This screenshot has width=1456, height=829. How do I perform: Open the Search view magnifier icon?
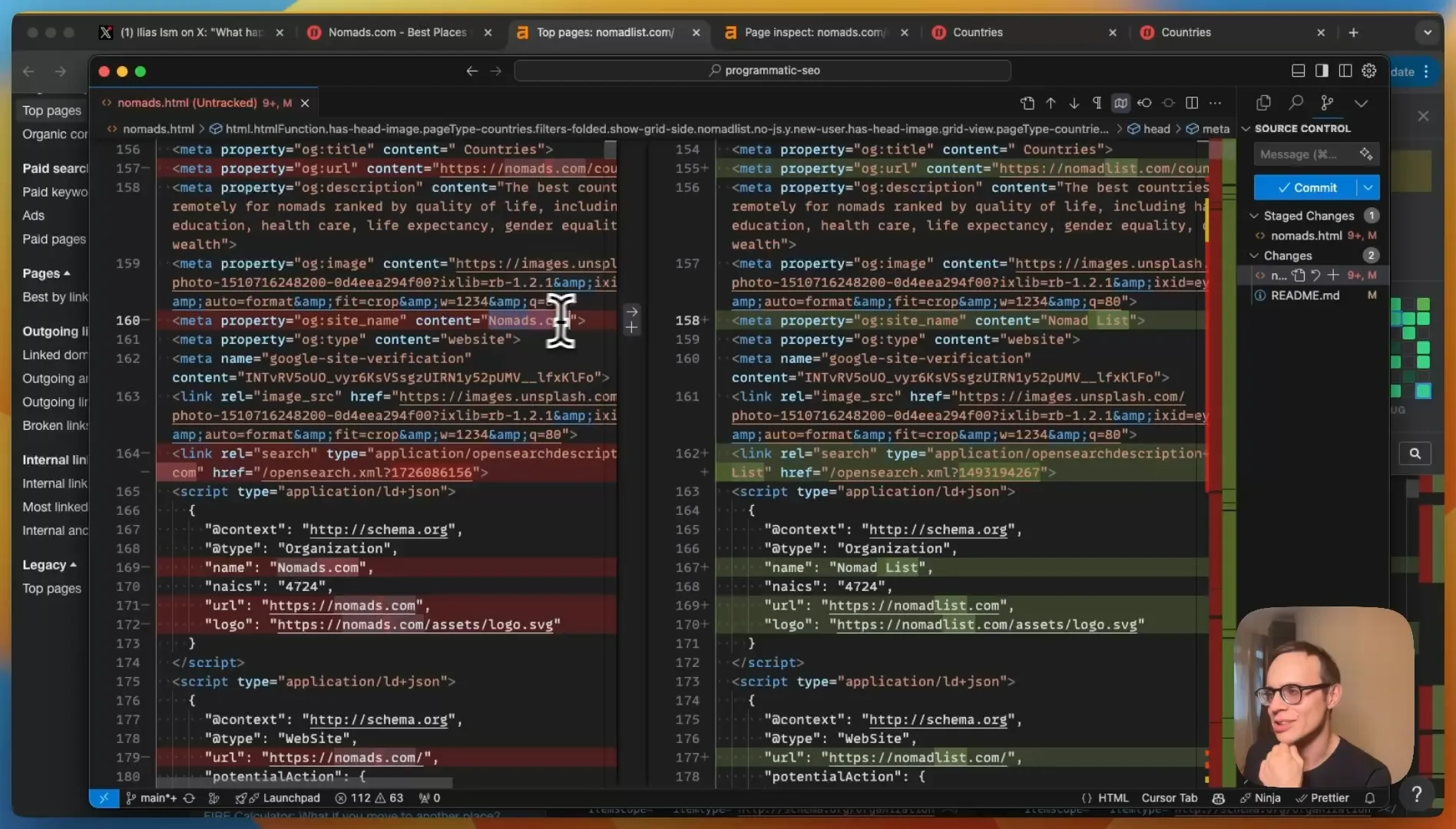(x=1296, y=103)
